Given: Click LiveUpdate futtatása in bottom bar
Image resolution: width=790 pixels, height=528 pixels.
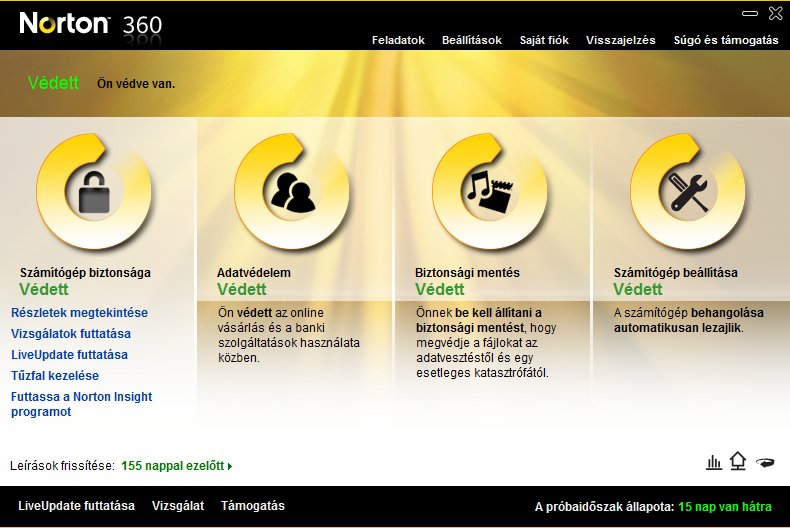Looking at the screenshot, I should point(76,506).
